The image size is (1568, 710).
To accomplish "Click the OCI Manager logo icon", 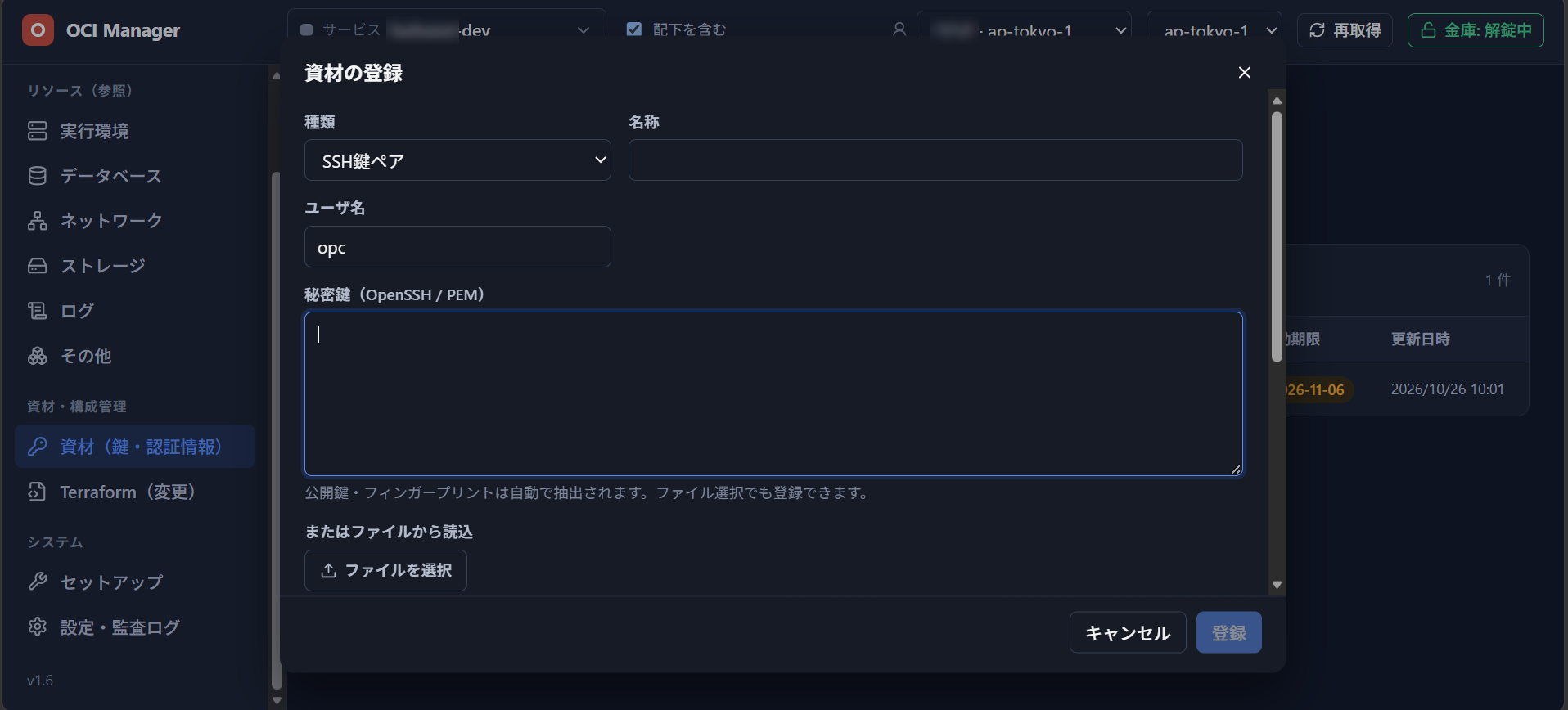I will pos(38,30).
